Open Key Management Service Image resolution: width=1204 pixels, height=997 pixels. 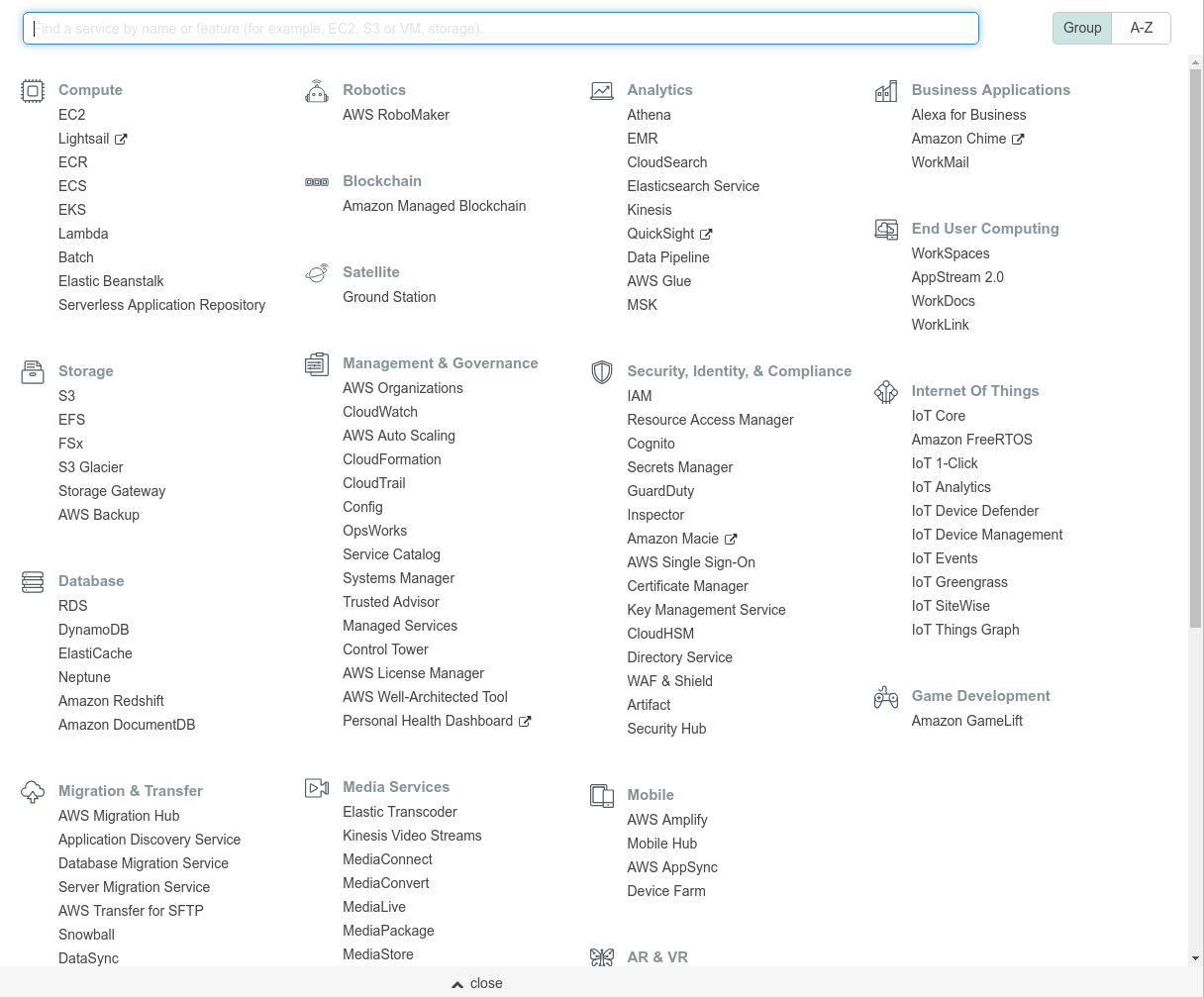tap(706, 610)
